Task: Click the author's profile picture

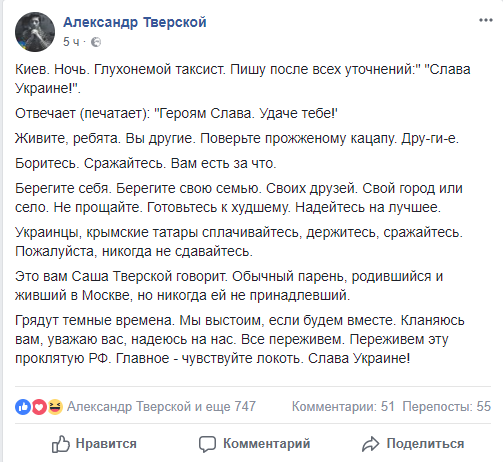Action: (35, 32)
